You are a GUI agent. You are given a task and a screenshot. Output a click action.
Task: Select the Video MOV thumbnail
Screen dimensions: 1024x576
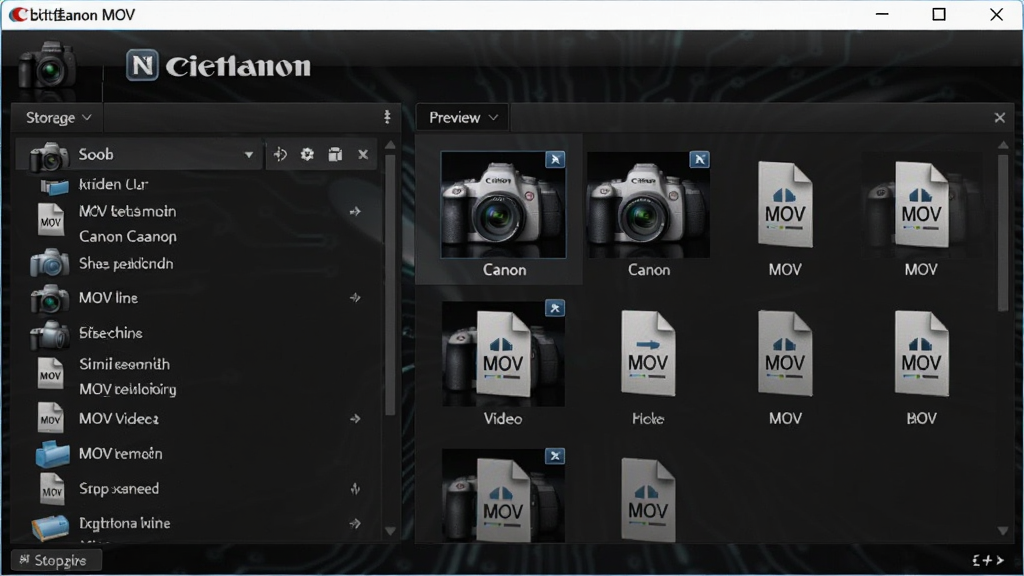(x=503, y=353)
